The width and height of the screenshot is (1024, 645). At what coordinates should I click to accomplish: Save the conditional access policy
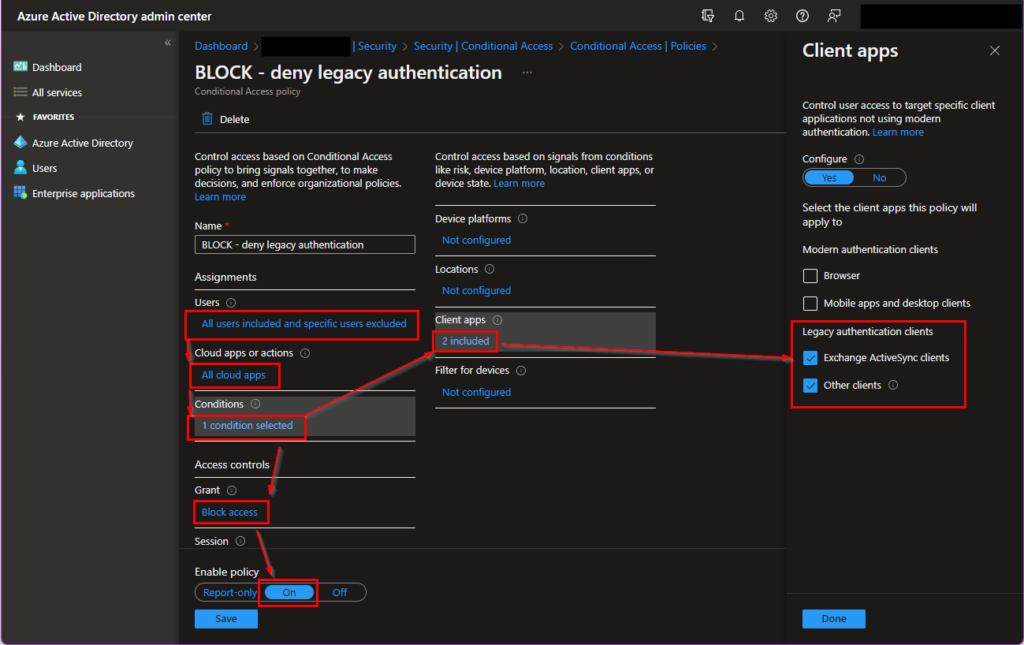226,619
